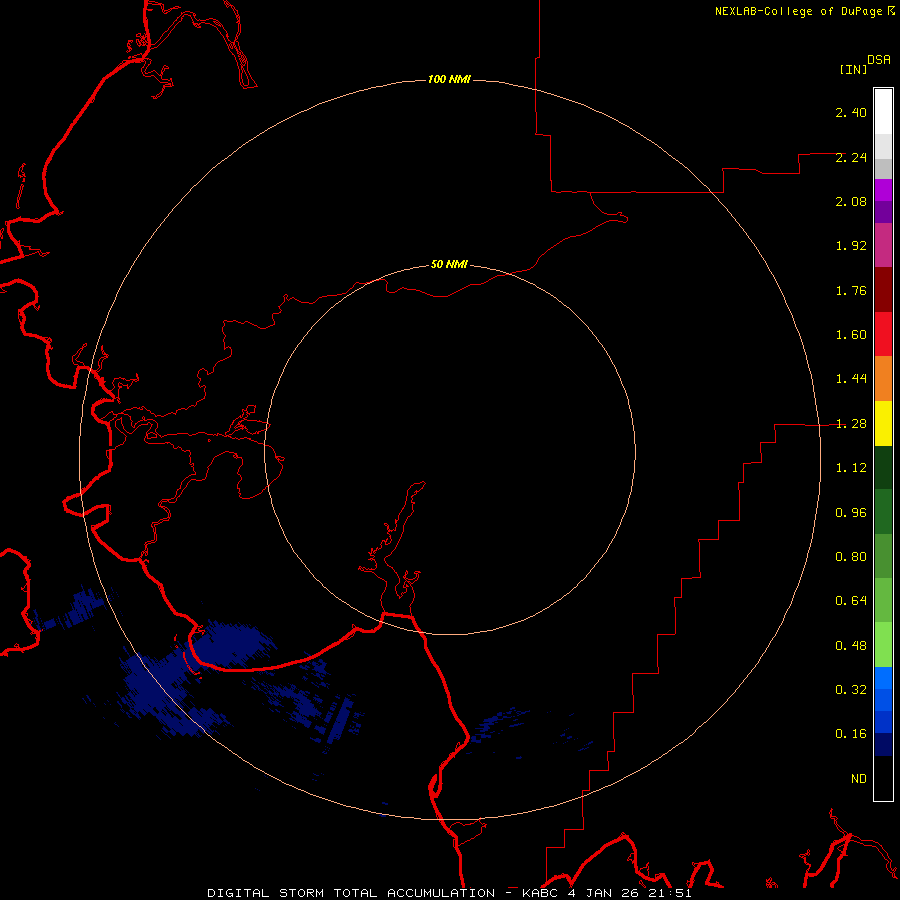This screenshot has height=900, width=900.
Task: Click the 2.24 legend value
Action: 851,157
